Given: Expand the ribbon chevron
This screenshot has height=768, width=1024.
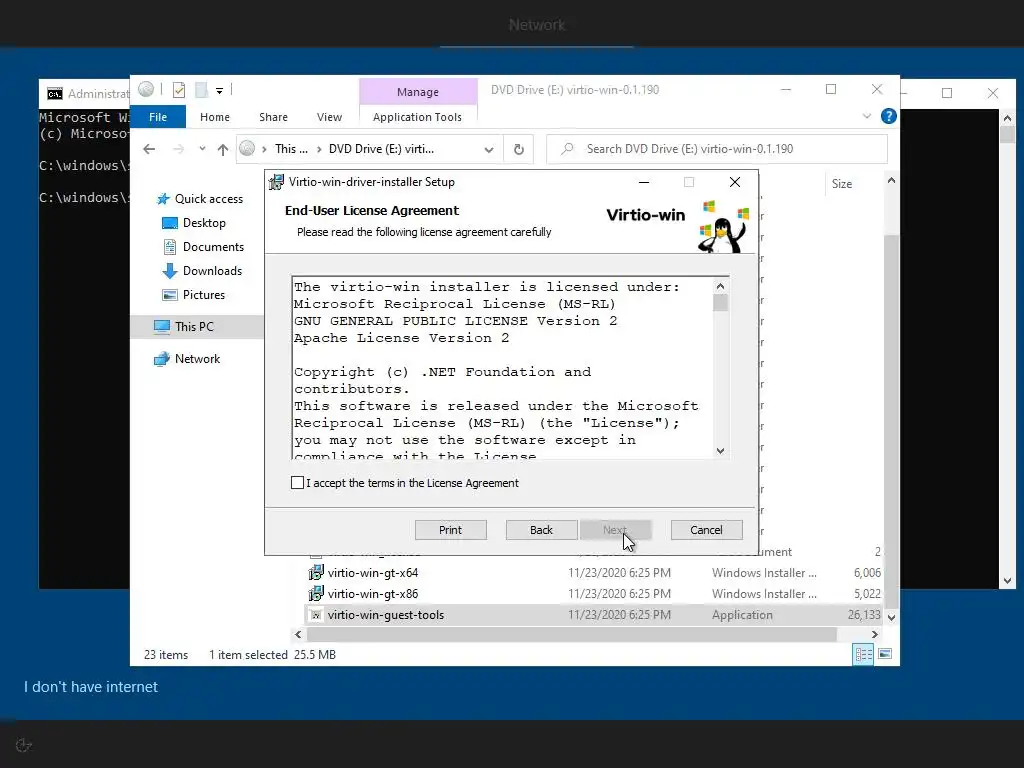Looking at the screenshot, I should pos(867,116).
